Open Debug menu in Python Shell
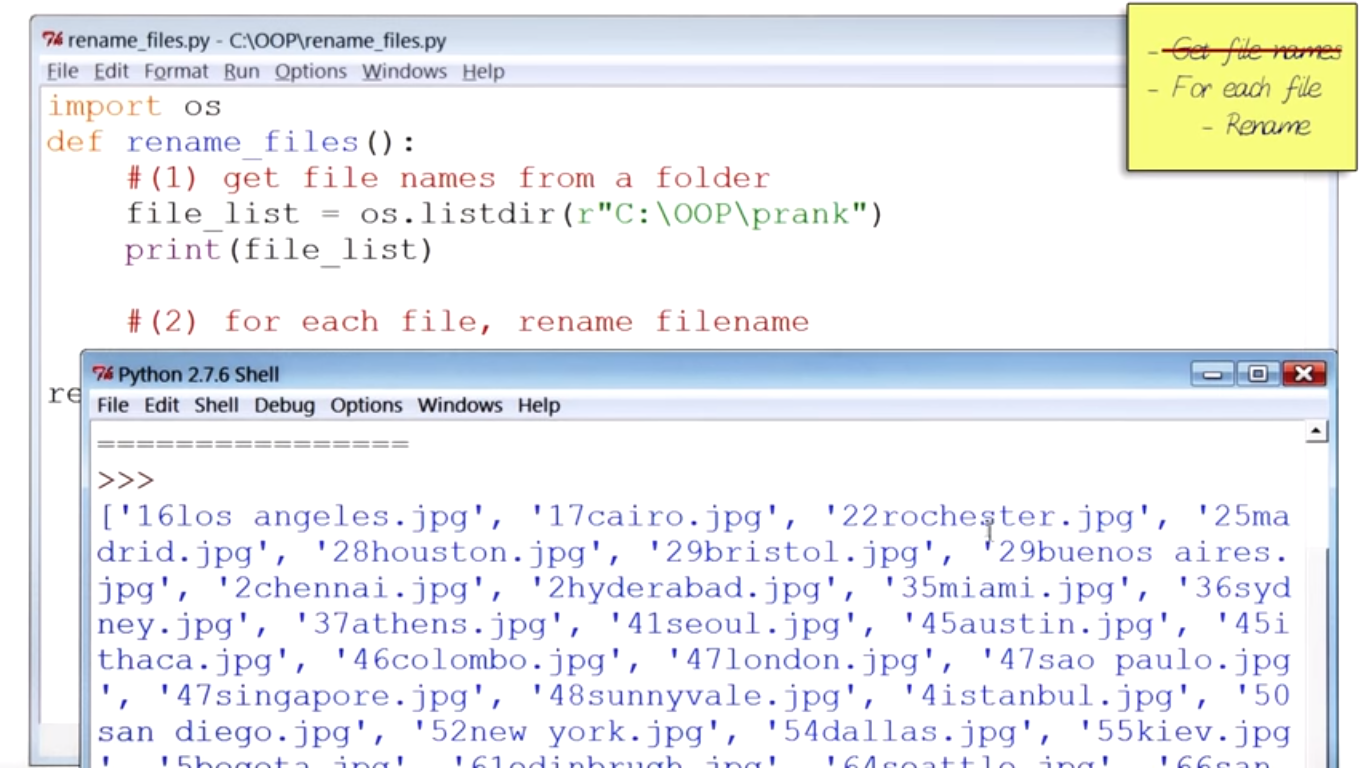The width and height of the screenshot is (1366, 768). point(284,405)
